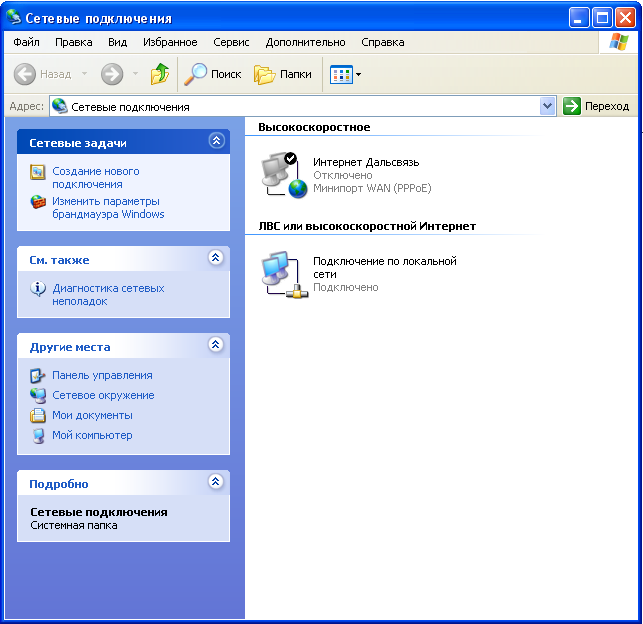Open the Поиск search tool
643x624 pixels.
coord(213,74)
